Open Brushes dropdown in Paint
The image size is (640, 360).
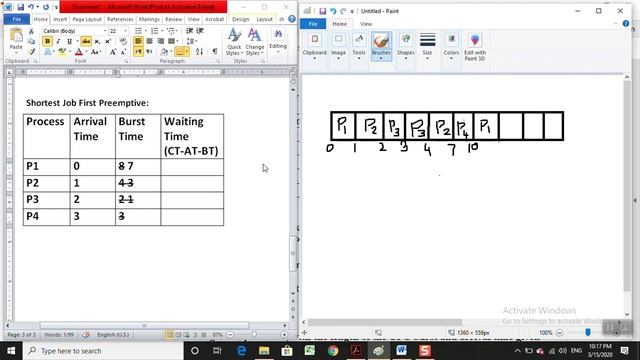click(381, 58)
